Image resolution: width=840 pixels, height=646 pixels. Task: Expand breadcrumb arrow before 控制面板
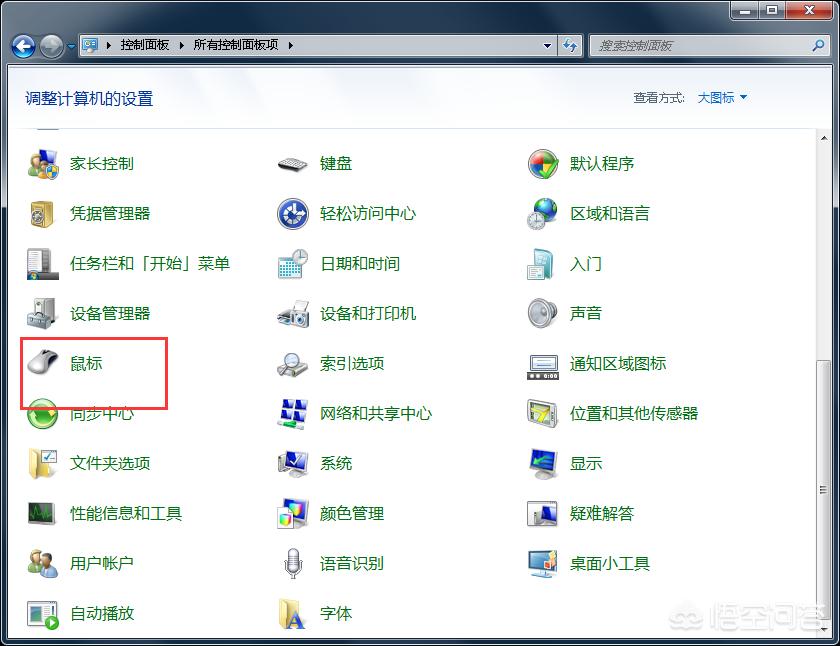pyautogui.click(x=108, y=46)
